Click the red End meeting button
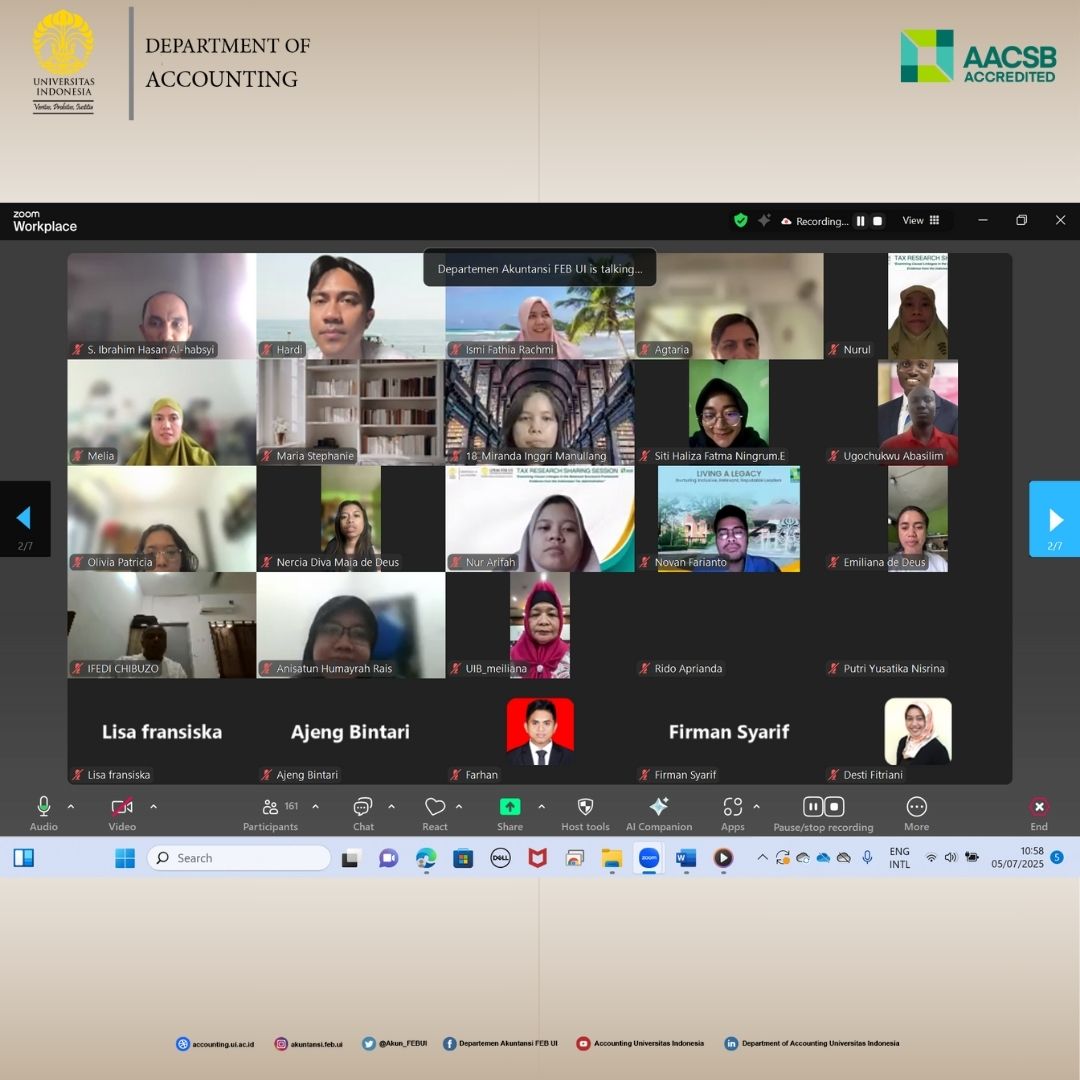 [x=1039, y=808]
